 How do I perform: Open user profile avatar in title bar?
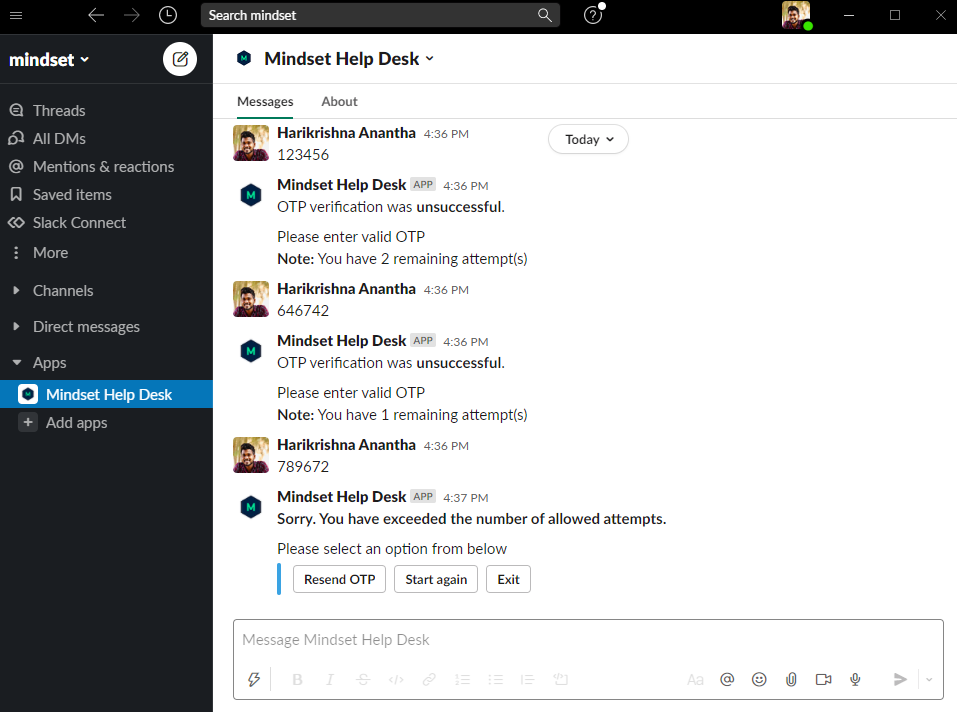(x=796, y=15)
